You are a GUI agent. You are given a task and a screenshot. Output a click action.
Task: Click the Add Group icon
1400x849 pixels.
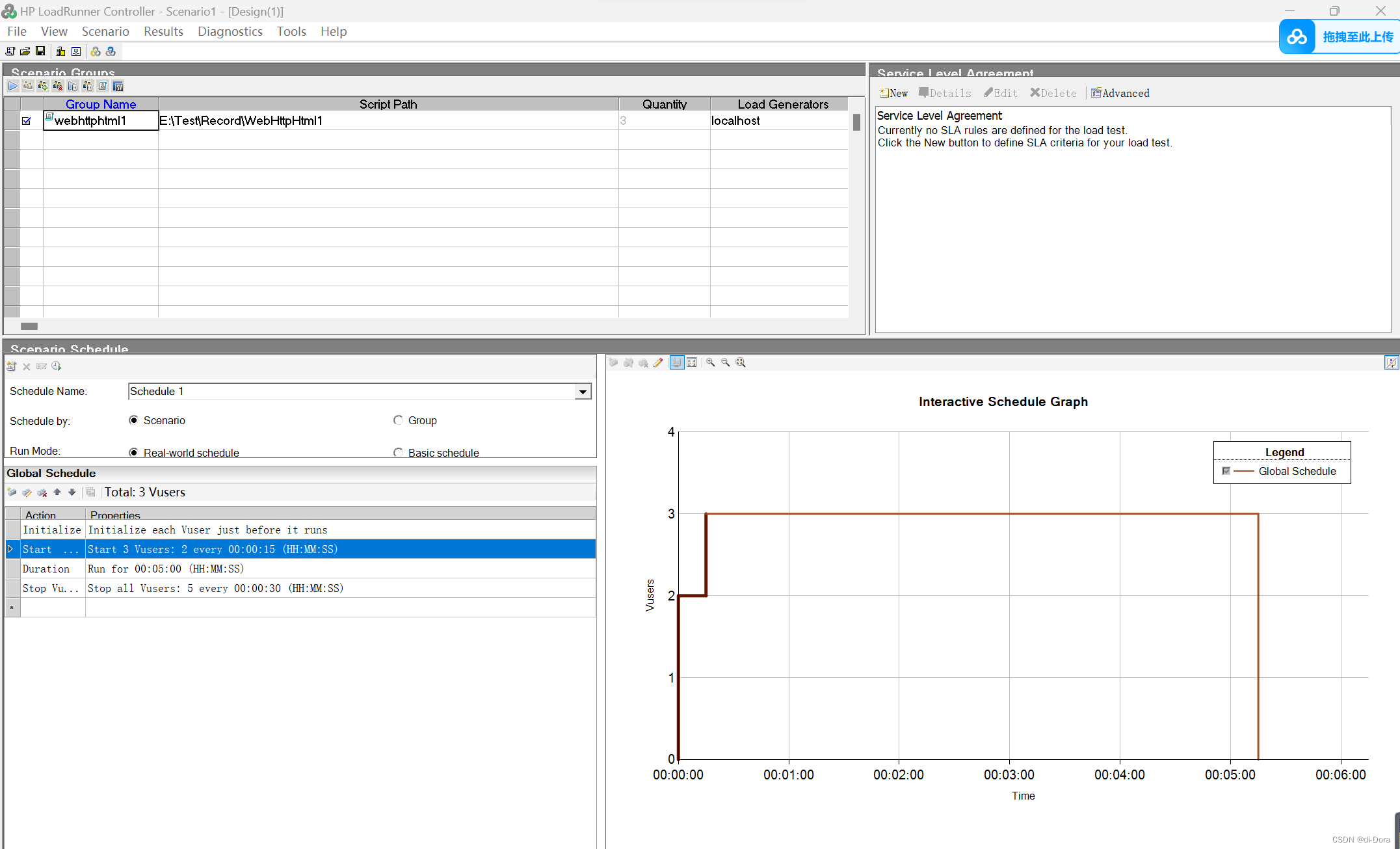pyautogui.click(x=42, y=86)
